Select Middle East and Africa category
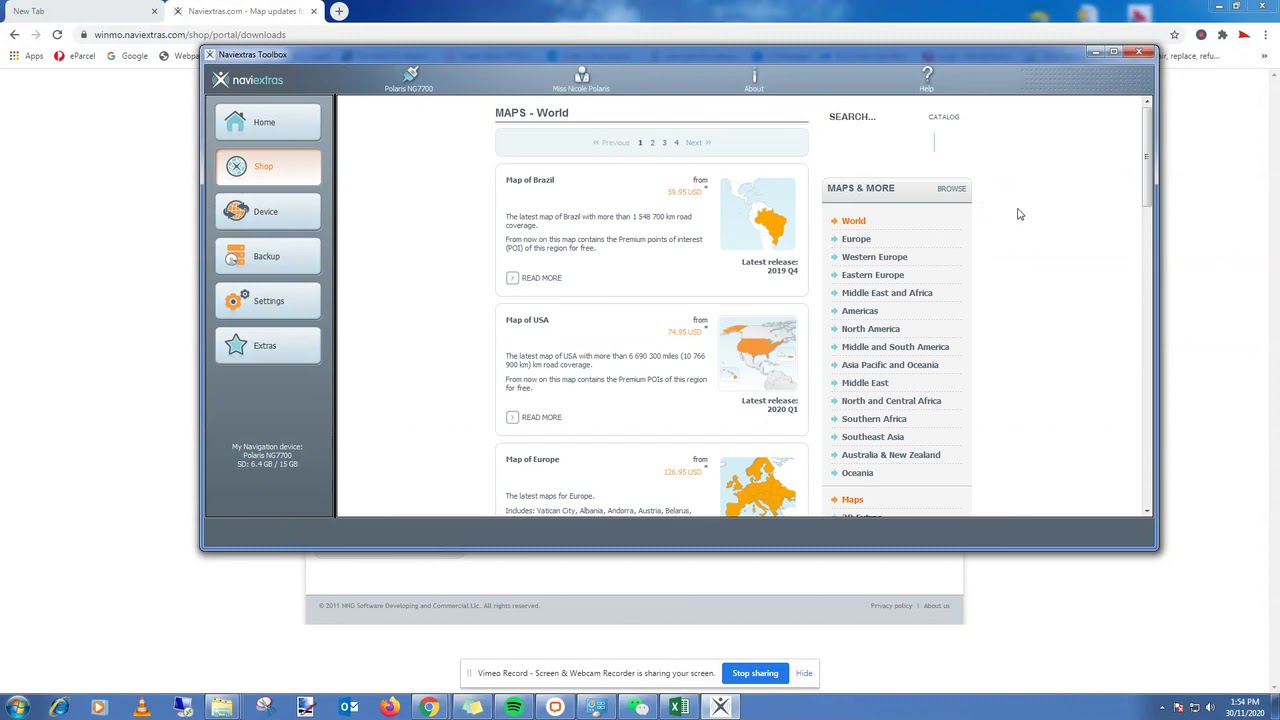The width and height of the screenshot is (1280, 720). point(887,293)
